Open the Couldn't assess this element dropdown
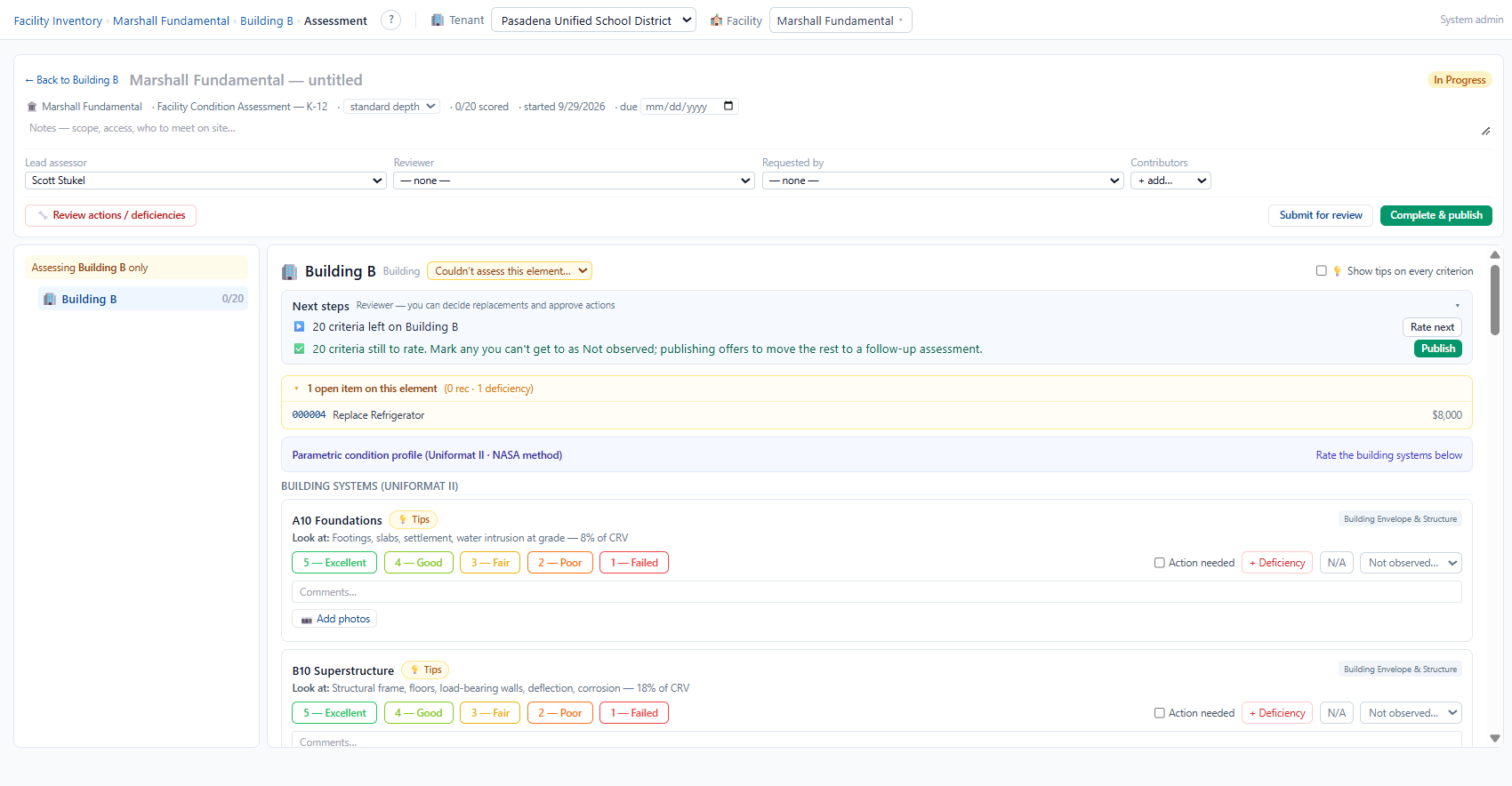Screen dimensions: 1512x786 510,271
